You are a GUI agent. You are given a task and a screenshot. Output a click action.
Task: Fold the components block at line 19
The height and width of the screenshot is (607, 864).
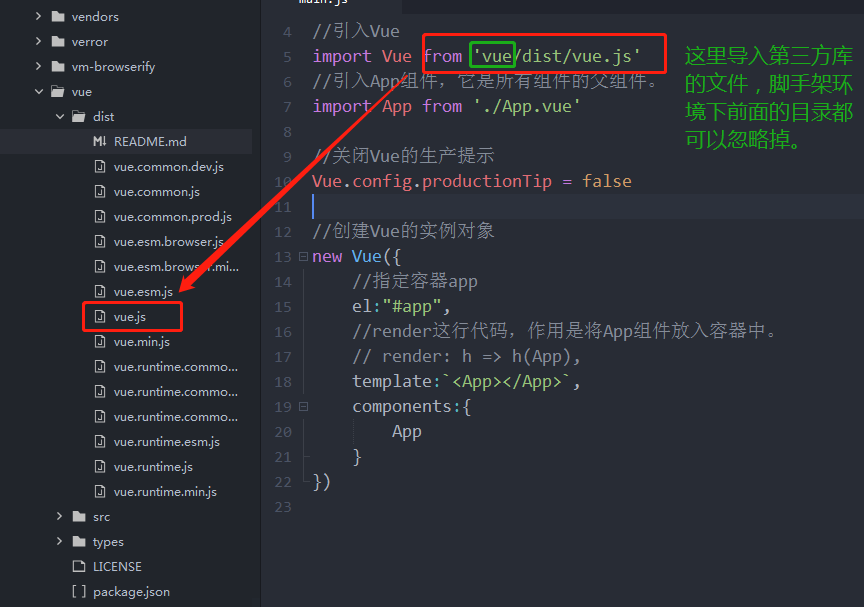pos(303,407)
